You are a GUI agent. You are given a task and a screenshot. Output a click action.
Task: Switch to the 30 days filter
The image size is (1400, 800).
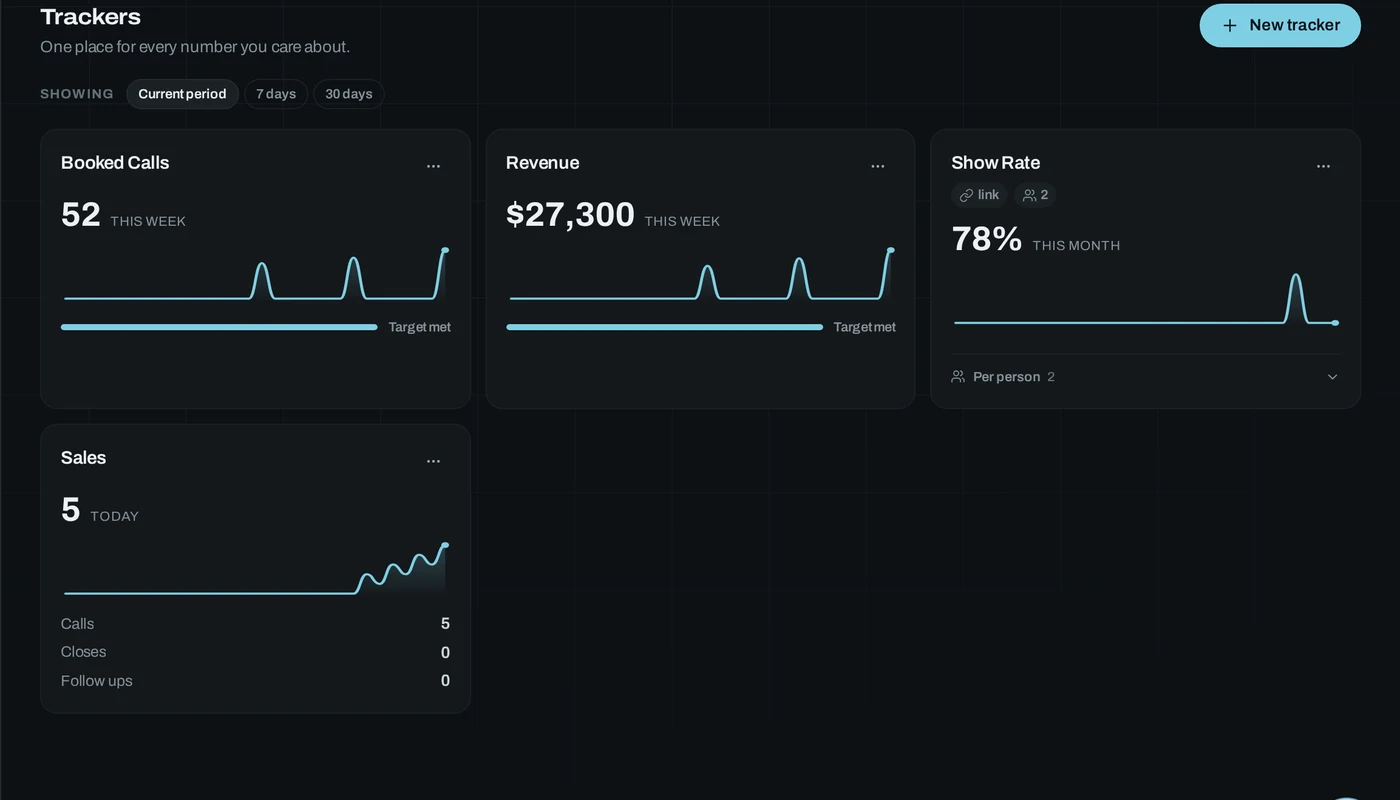pyautogui.click(x=349, y=94)
